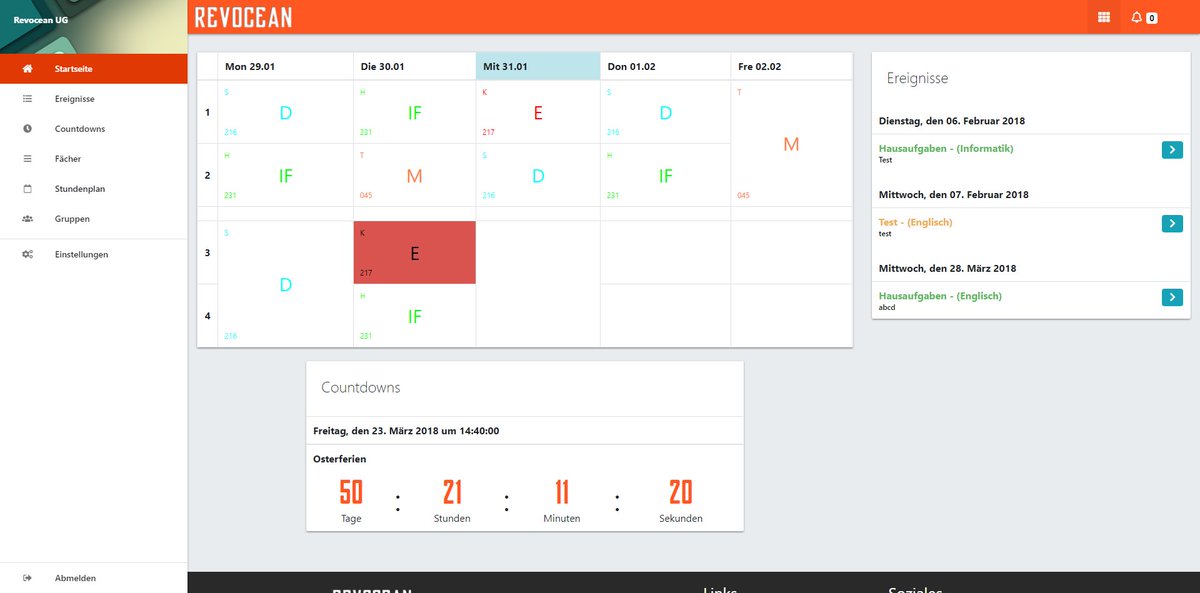The image size is (1200, 593).
Task: Go to Countdowns in the sidebar
Action: point(93,129)
